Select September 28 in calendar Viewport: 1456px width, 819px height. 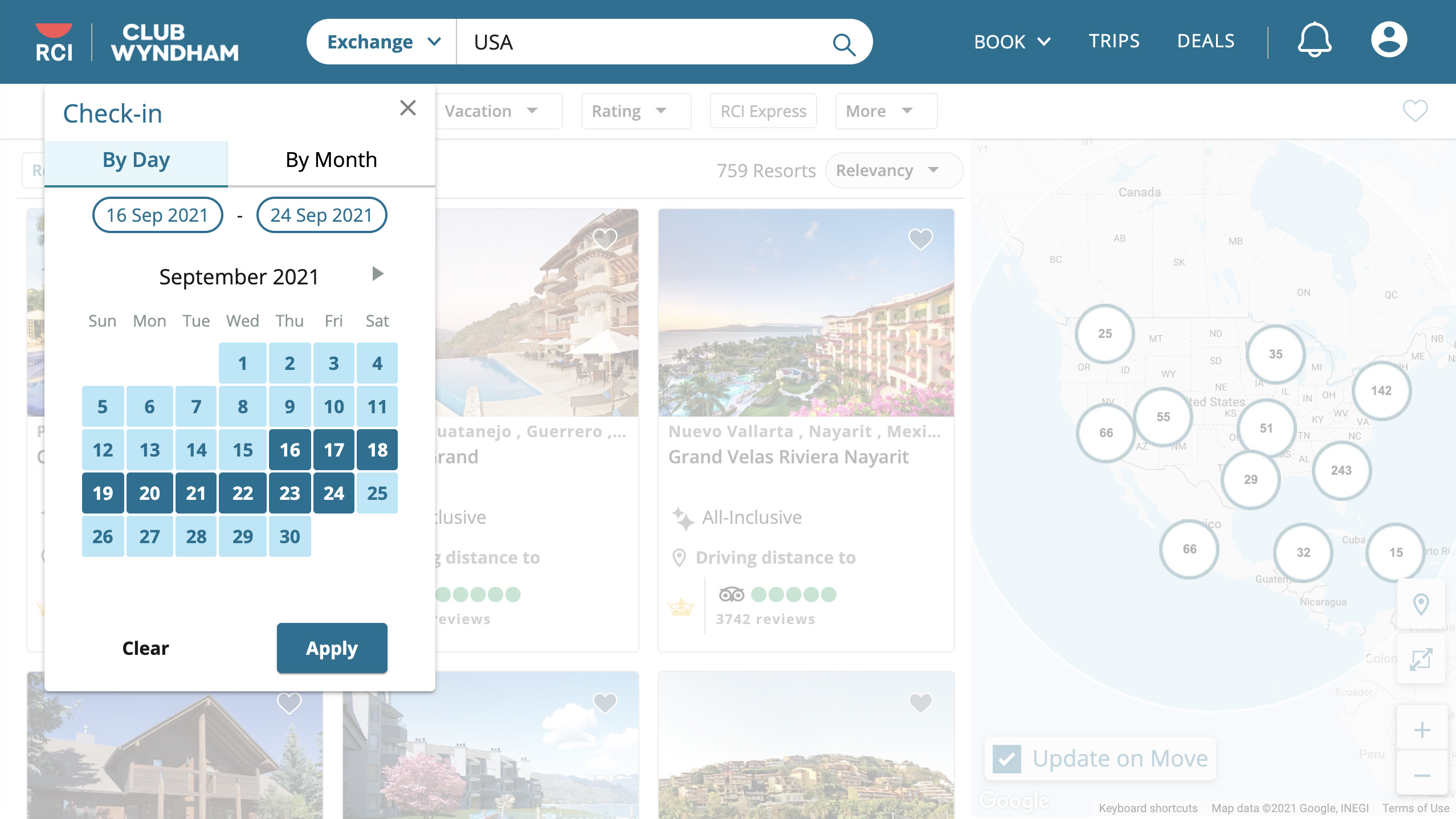196,536
